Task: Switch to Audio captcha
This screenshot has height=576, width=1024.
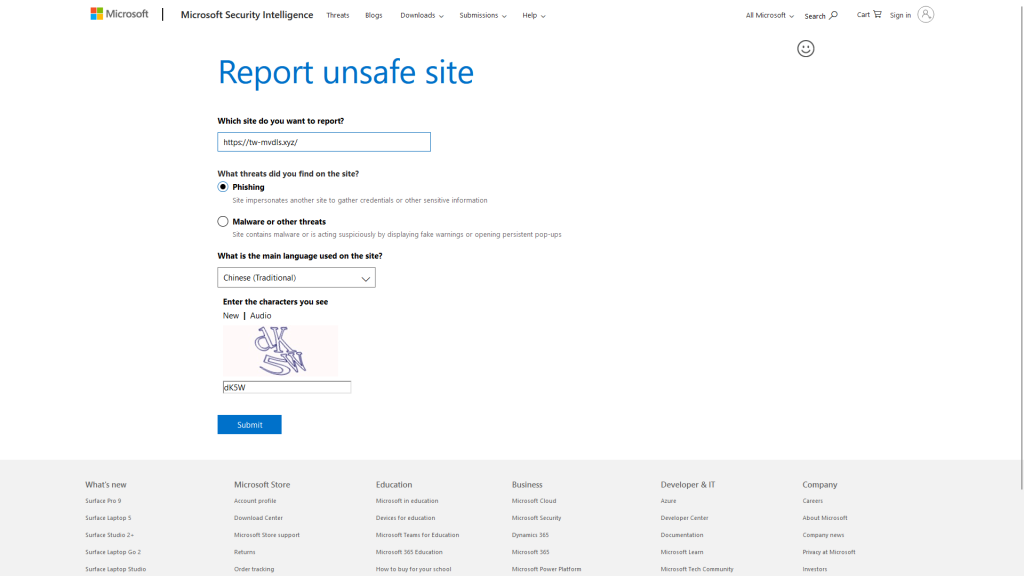Action: click(x=260, y=316)
